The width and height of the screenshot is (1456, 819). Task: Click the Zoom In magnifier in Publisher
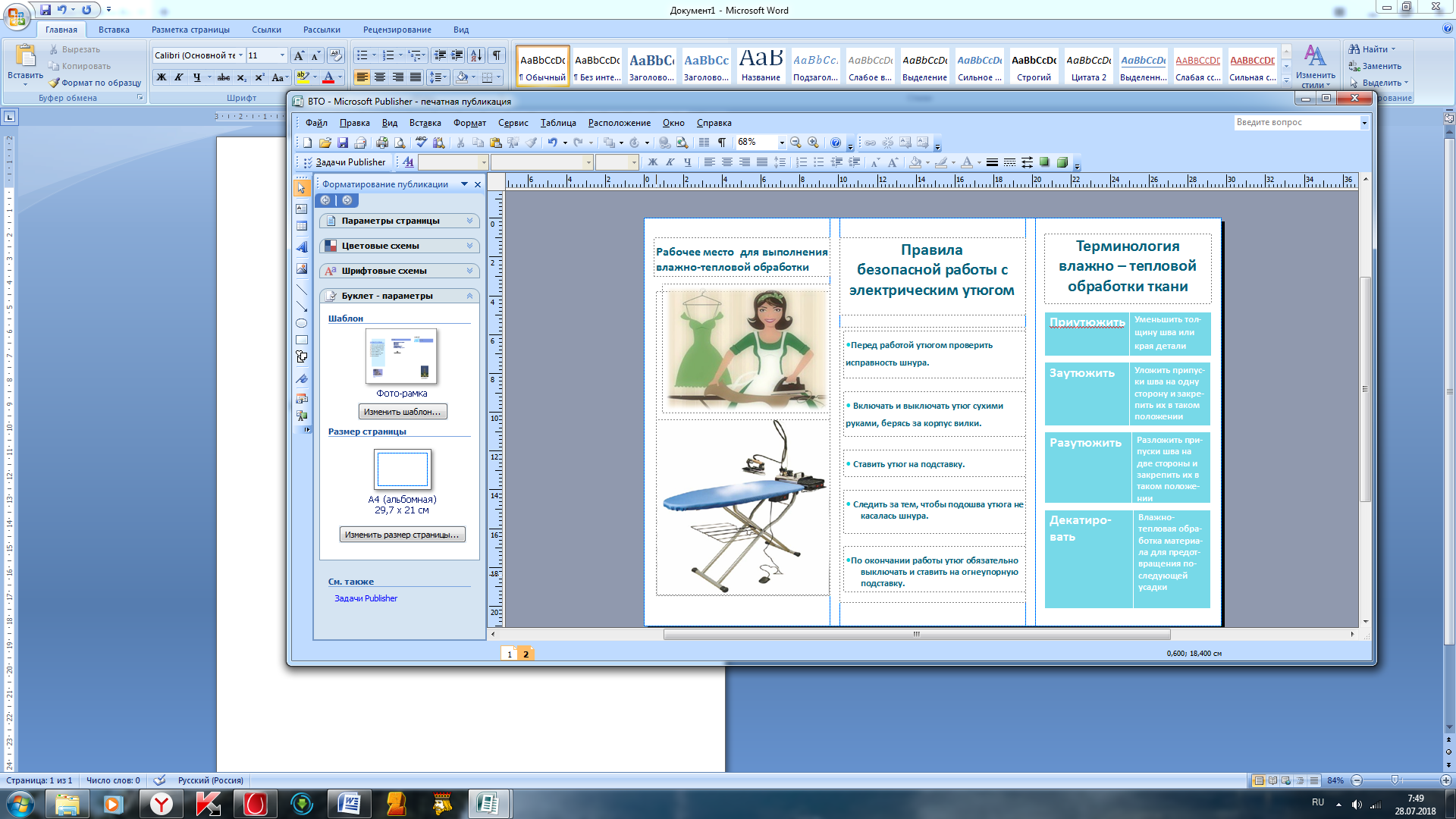click(813, 143)
